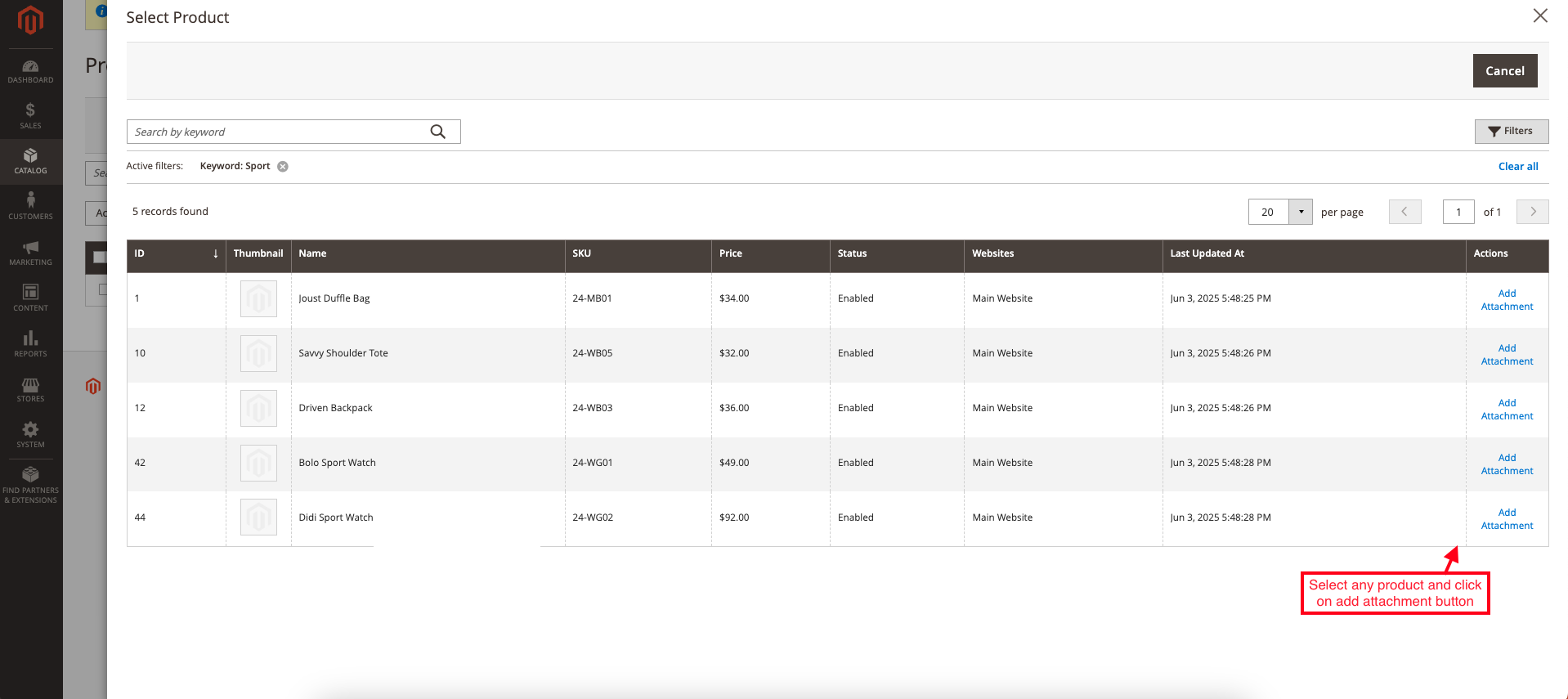
Task: Sort by the Websites column header
Action: click(1064, 254)
